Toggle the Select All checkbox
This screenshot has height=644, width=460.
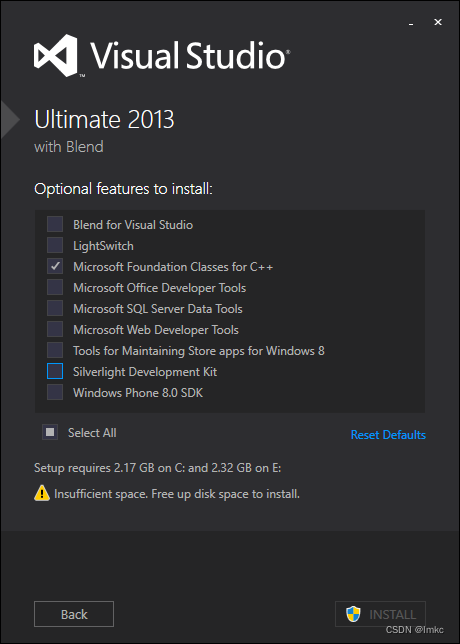tap(50, 432)
